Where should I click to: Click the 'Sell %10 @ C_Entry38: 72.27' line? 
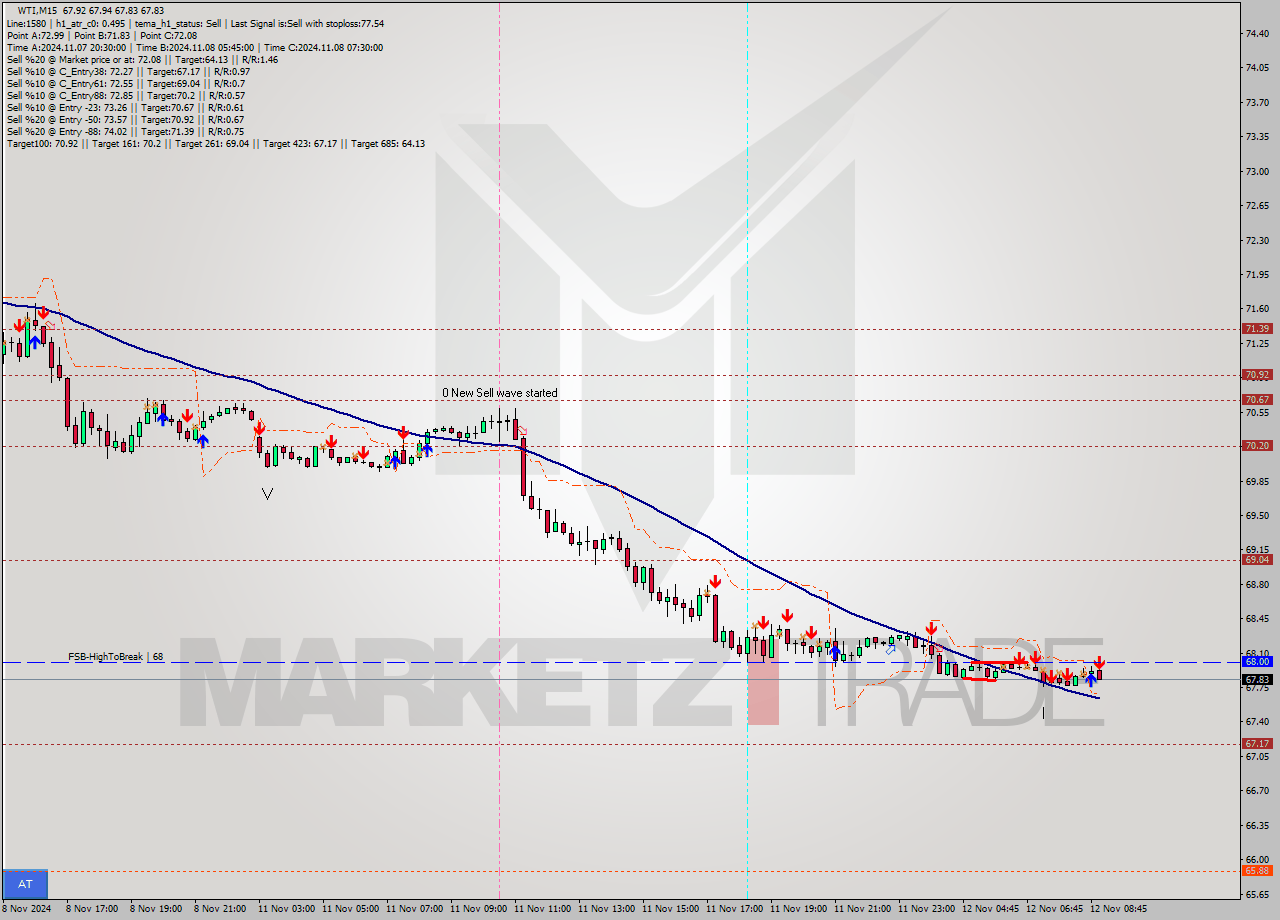tap(128, 71)
